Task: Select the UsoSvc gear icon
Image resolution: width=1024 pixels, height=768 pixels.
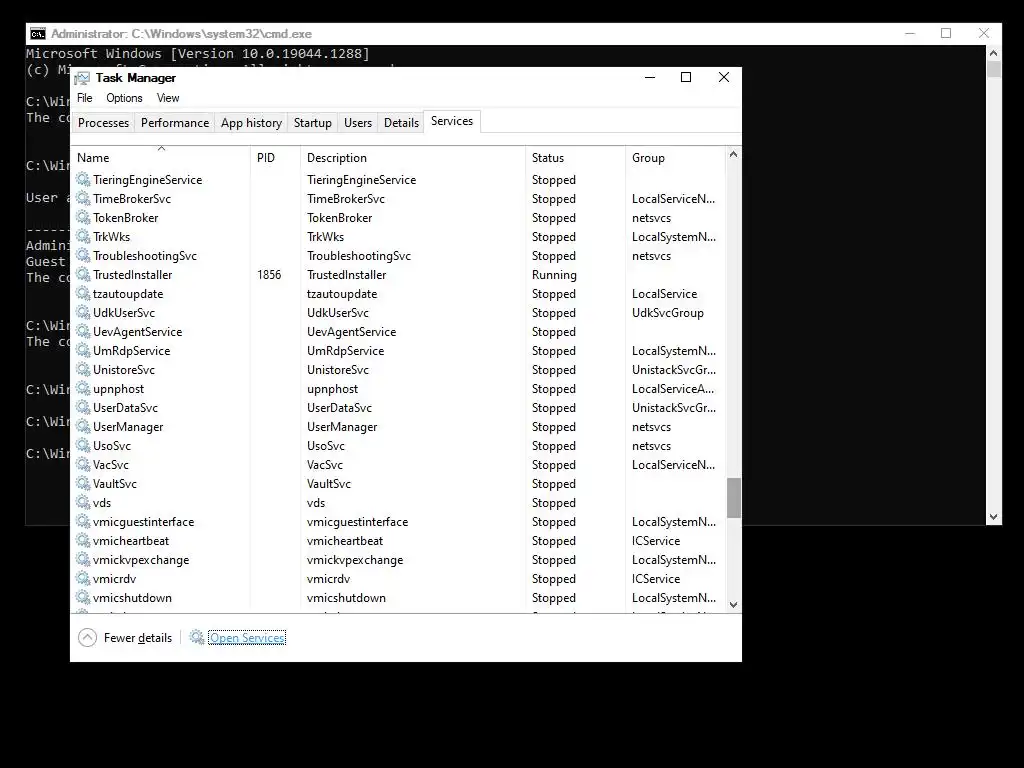Action: click(x=83, y=444)
